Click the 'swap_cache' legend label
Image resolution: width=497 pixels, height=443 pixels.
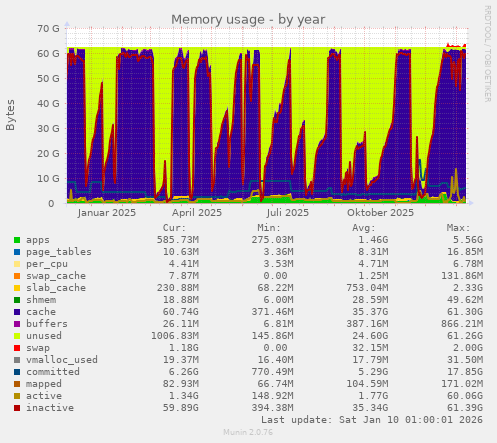[x=56, y=276]
